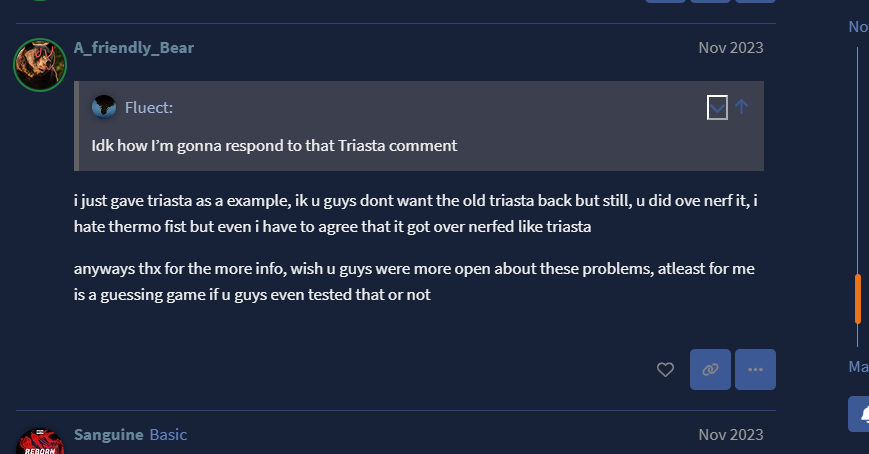Open A_friendly_Bear's avatar profile card
Image resolution: width=869 pixels, height=454 pixels.
pyautogui.click(x=40, y=64)
